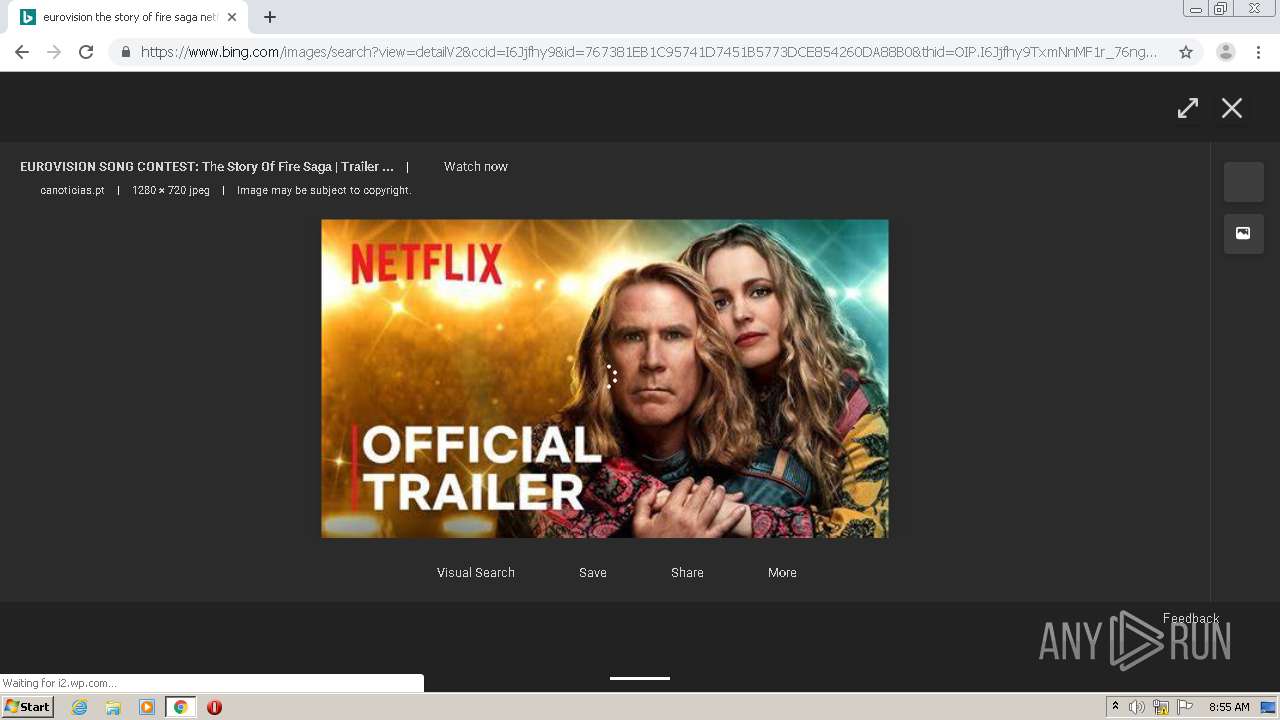1280x720 pixels.
Task: Expand image viewer to full screen
Action: 1187,108
